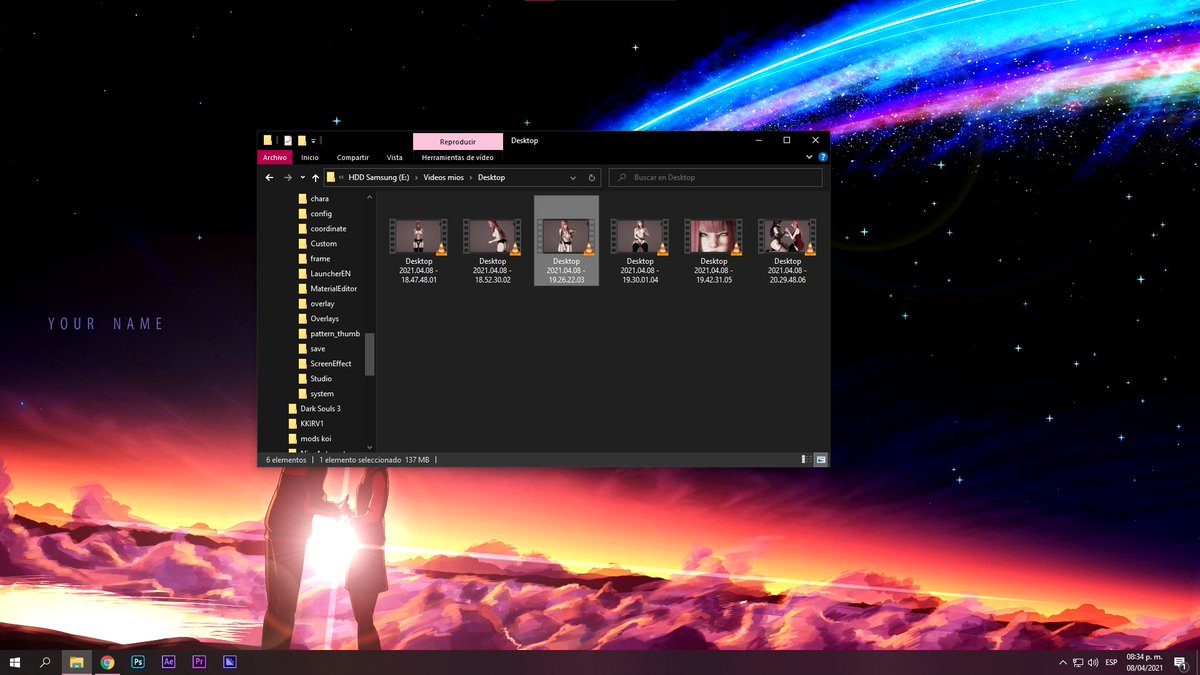Screen dimensions: 1200x675
Task: Refresh the Desktop folder view
Action: [592, 177]
